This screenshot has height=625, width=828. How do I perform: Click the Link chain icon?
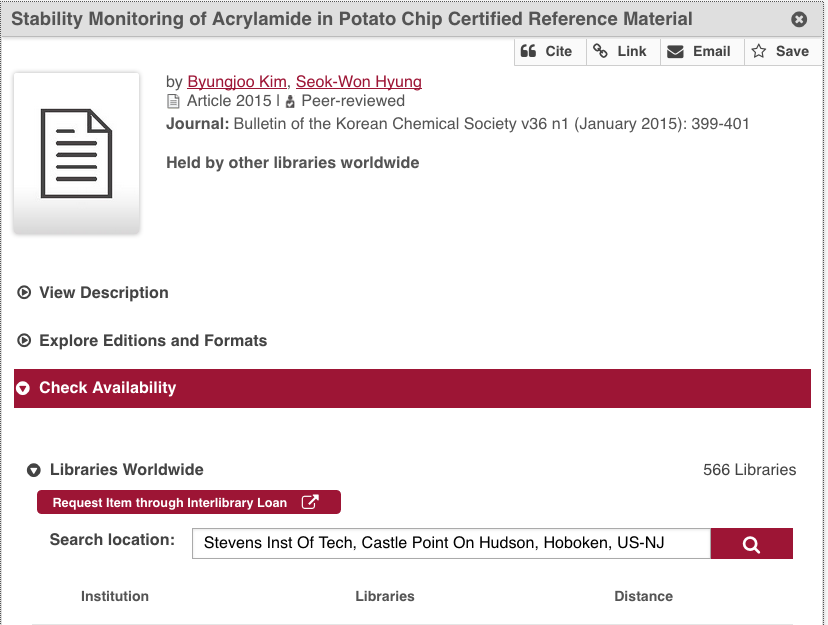[600, 51]
